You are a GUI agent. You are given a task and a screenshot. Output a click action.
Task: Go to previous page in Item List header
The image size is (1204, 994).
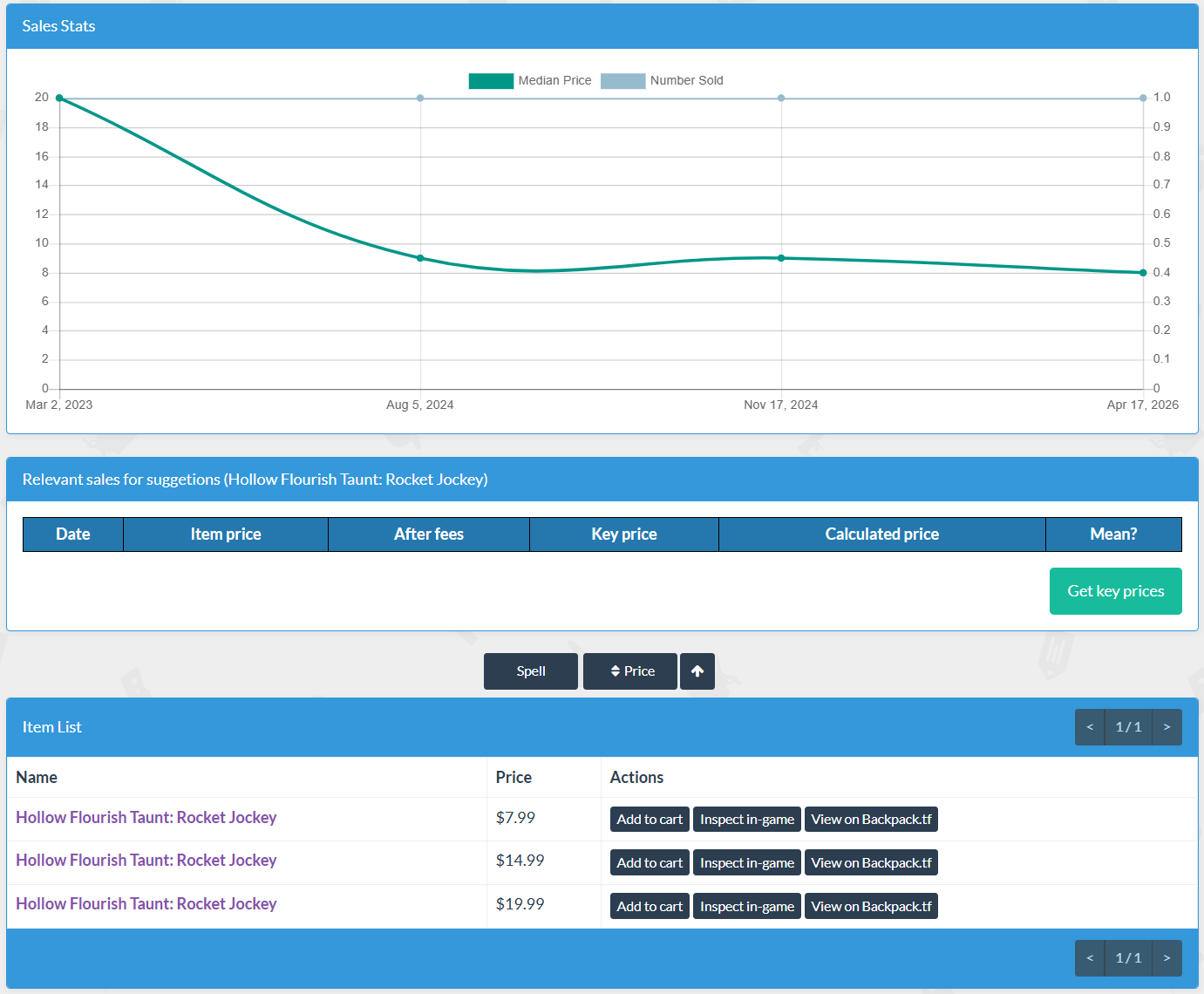1090,727
